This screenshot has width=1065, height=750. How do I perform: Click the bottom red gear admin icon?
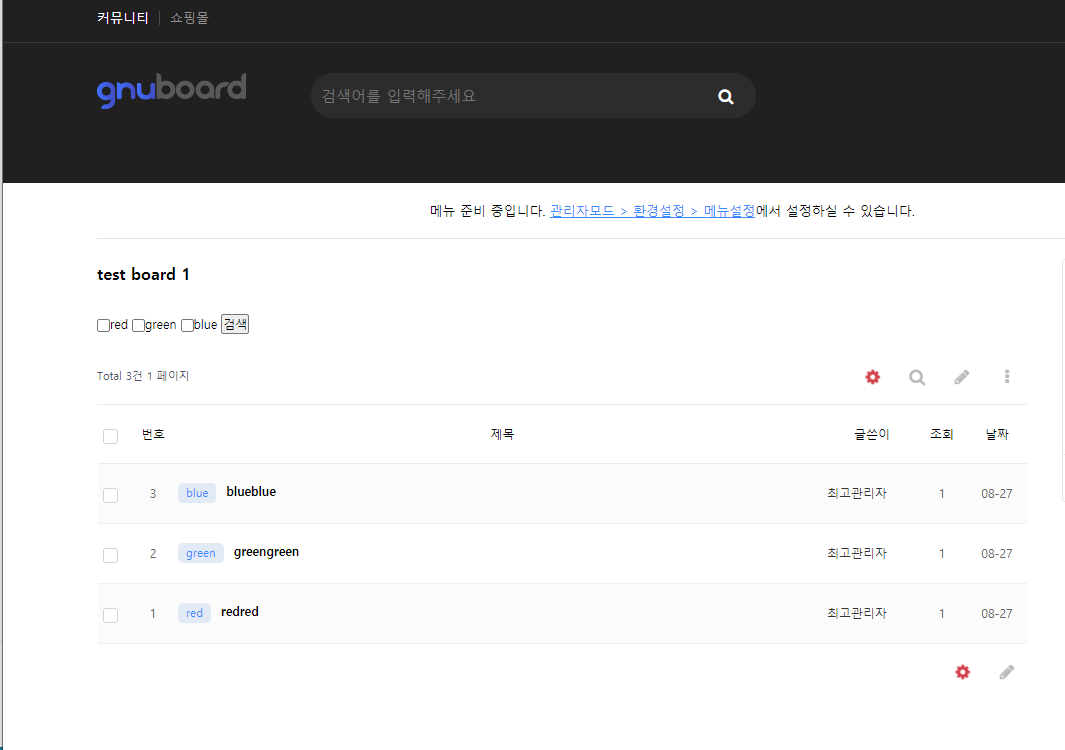pos(962,672)
